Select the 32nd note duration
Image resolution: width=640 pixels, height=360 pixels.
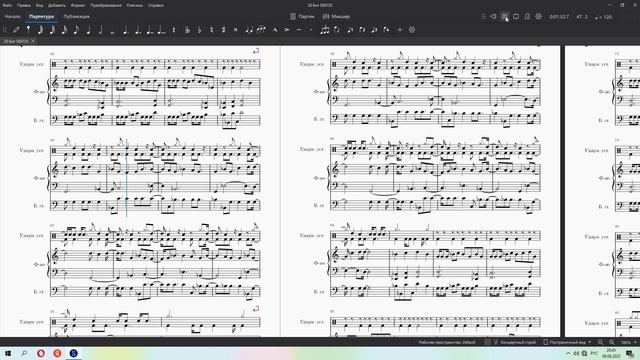coord(53,29)
